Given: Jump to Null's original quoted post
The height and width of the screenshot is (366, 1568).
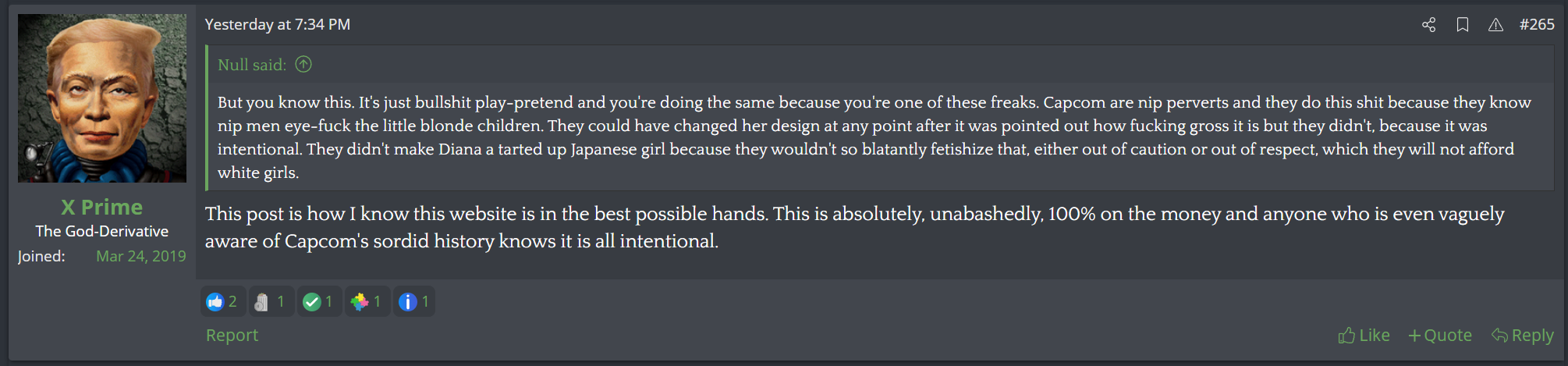Looking at the screenshot, I should (303, 65).
